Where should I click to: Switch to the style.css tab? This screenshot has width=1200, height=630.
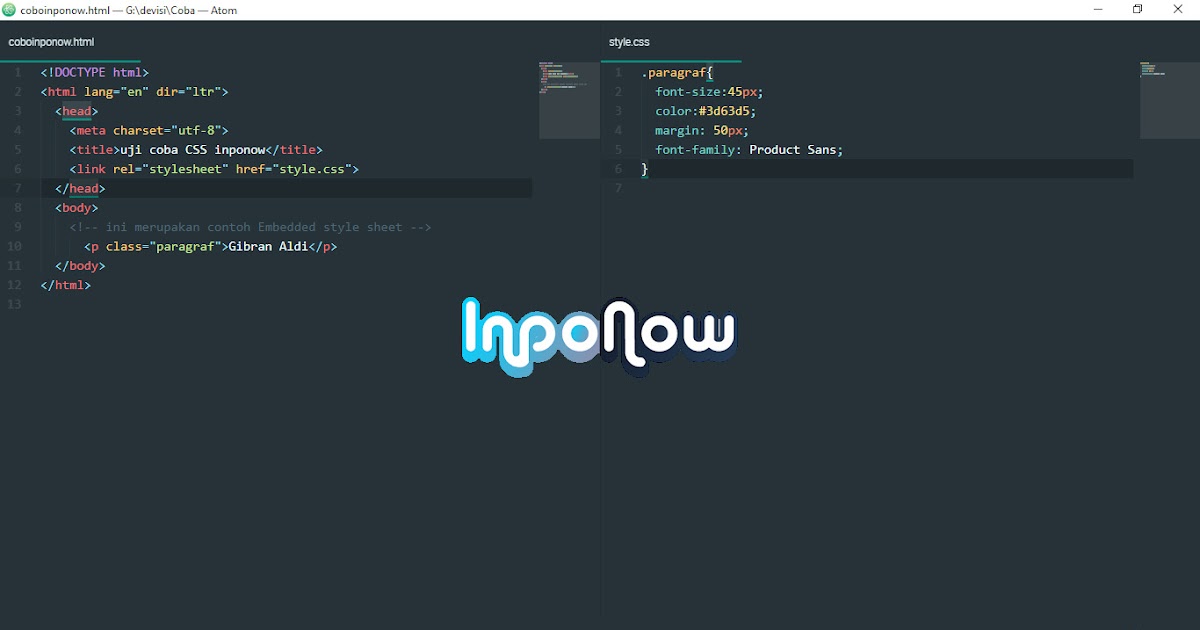(x=629, y=43)
